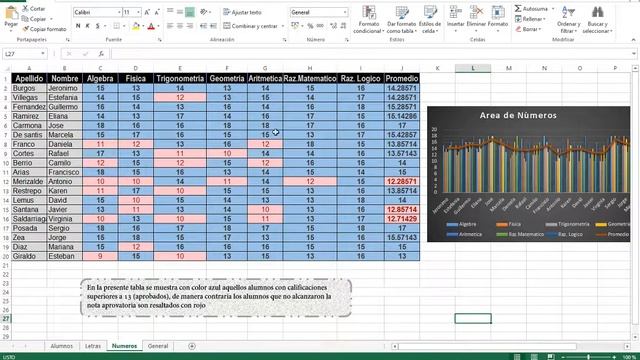The height and width of the screenshot is (360, 640).
Task: Open Formato condicional menu
Action: click(369, 20)
